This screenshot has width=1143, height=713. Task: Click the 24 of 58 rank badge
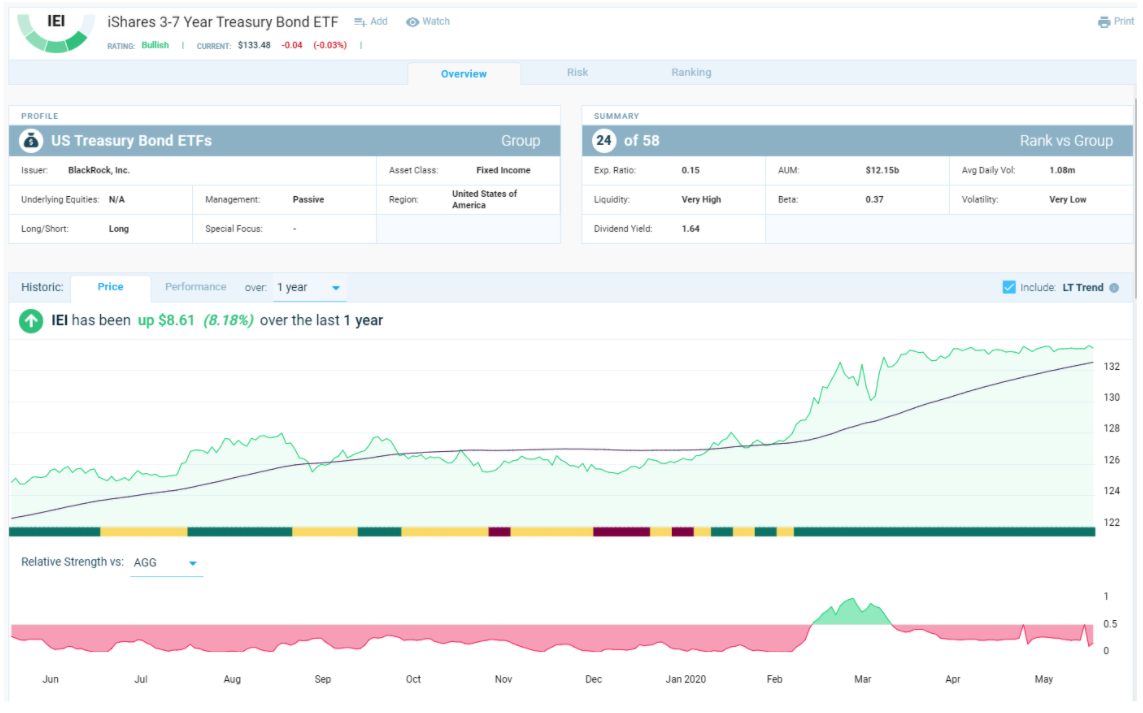[x=604, y=140]
